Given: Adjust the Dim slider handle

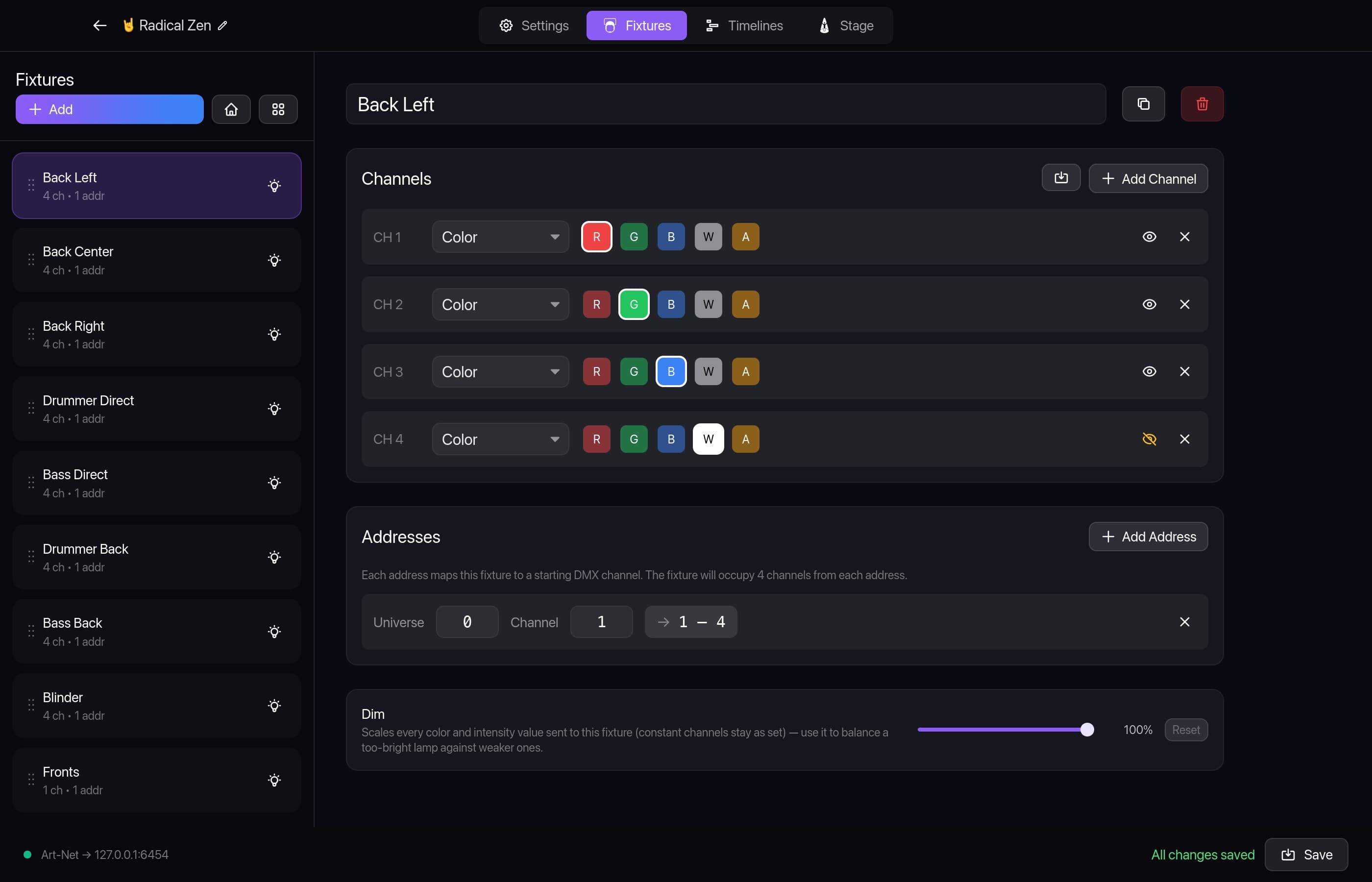Looking at the screenshot, I should click(x=1086, y=730).
